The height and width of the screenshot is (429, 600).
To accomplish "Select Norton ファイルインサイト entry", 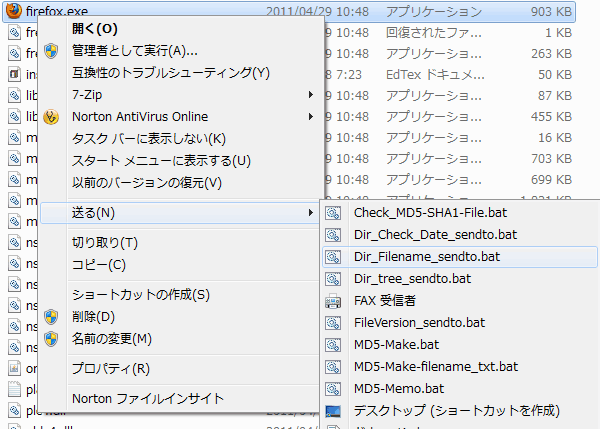I will [x=148, y=399].
